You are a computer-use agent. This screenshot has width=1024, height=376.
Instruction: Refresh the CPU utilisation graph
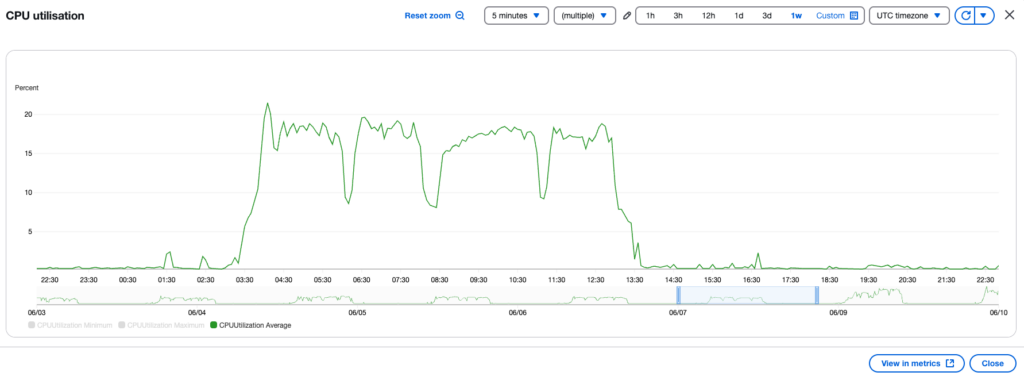(x=965, y=16)
